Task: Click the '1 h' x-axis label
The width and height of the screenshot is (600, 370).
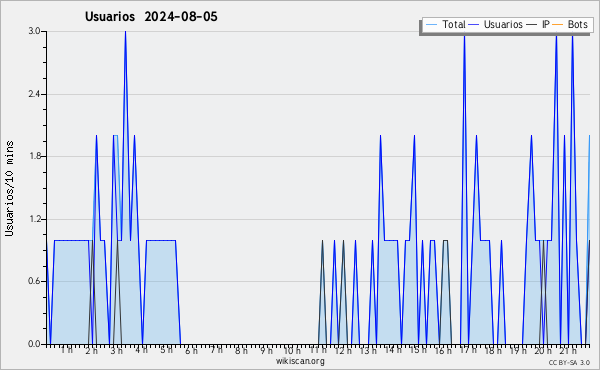Action: (67, 350)
